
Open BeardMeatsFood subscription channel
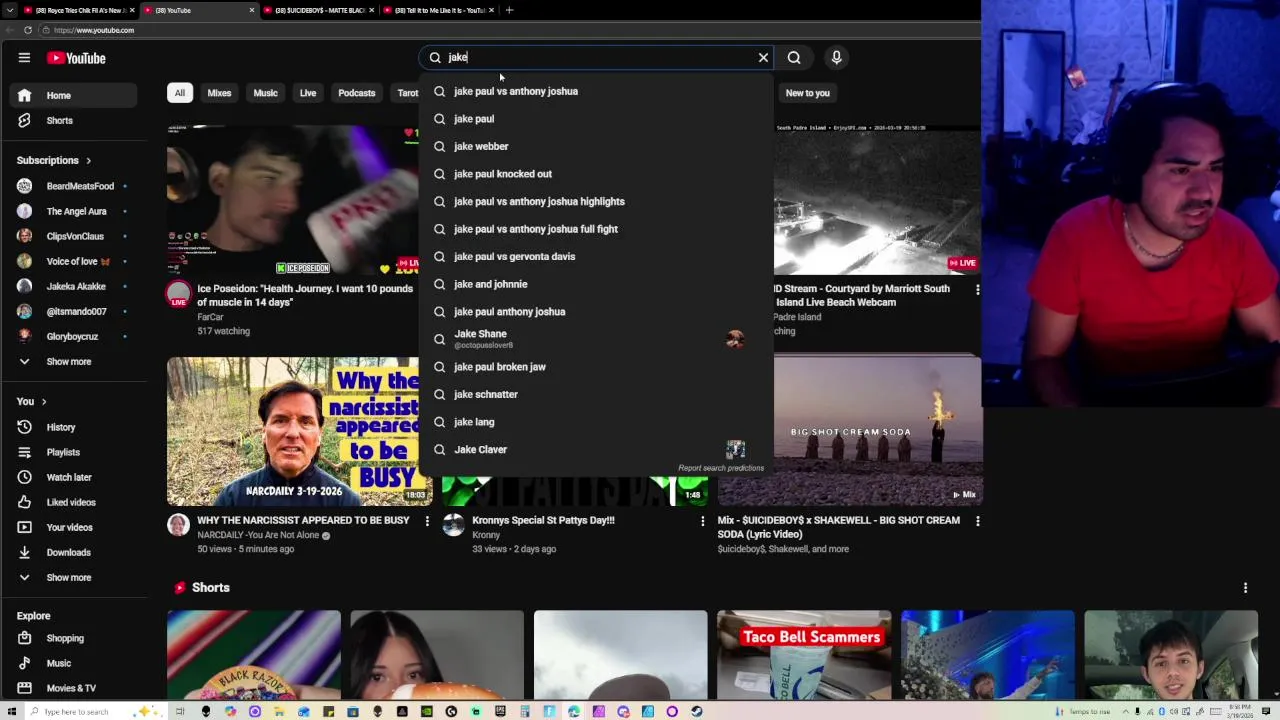(x=74, y=186)
